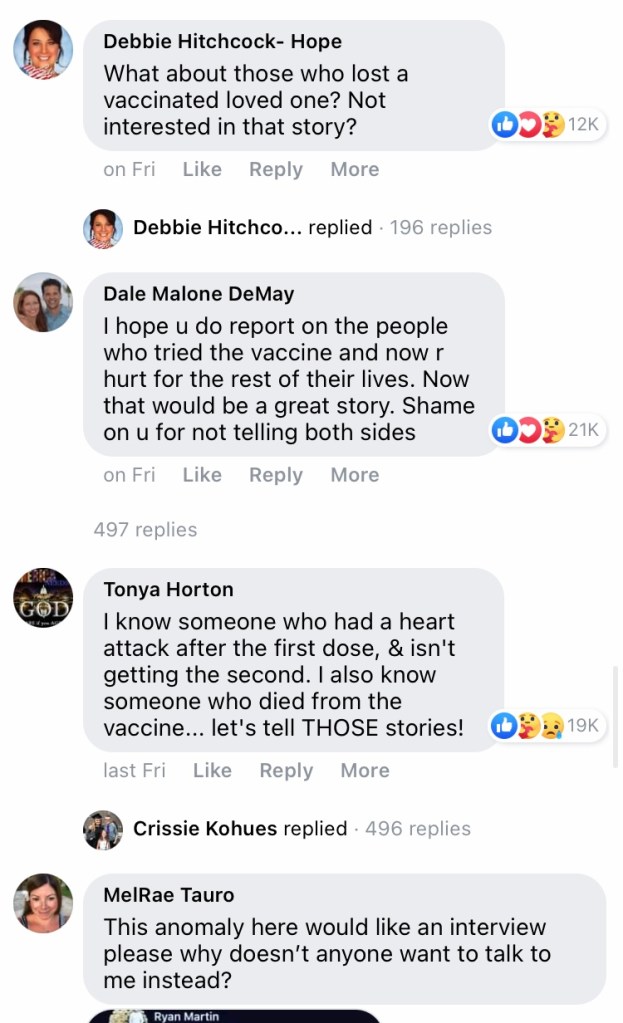Open More options on Debbie's comment
623x1023 pixels.
[x=355, y=169]
